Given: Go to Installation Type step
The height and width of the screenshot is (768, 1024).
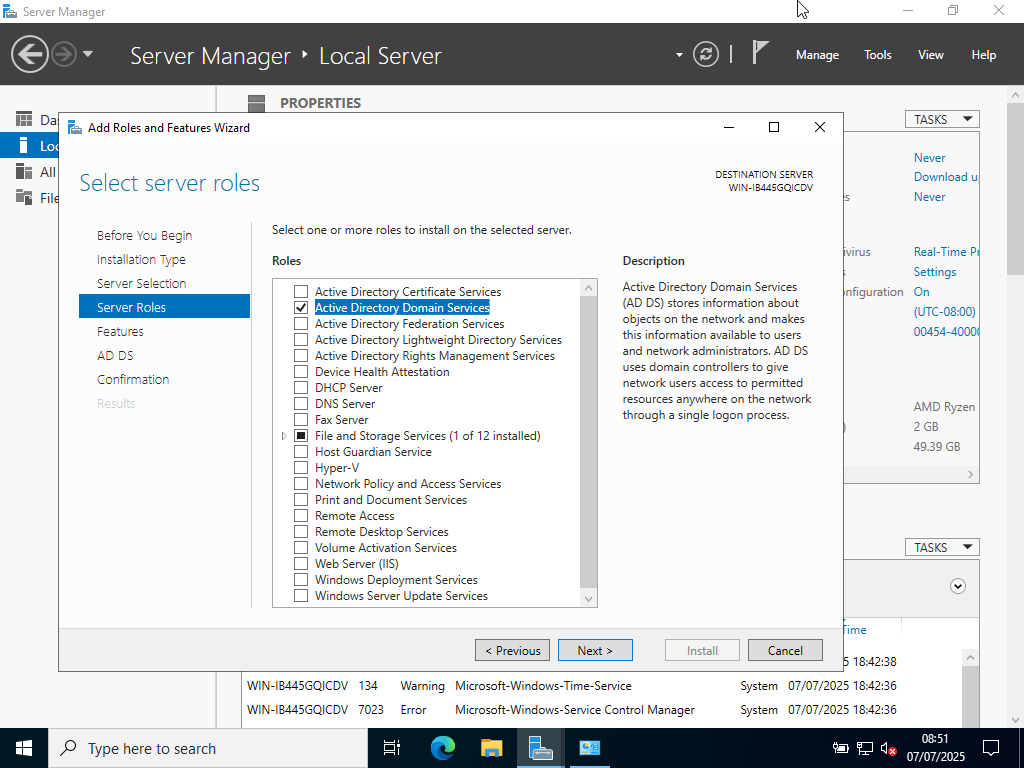Looking at the screenshot, I should click(141, 259).
